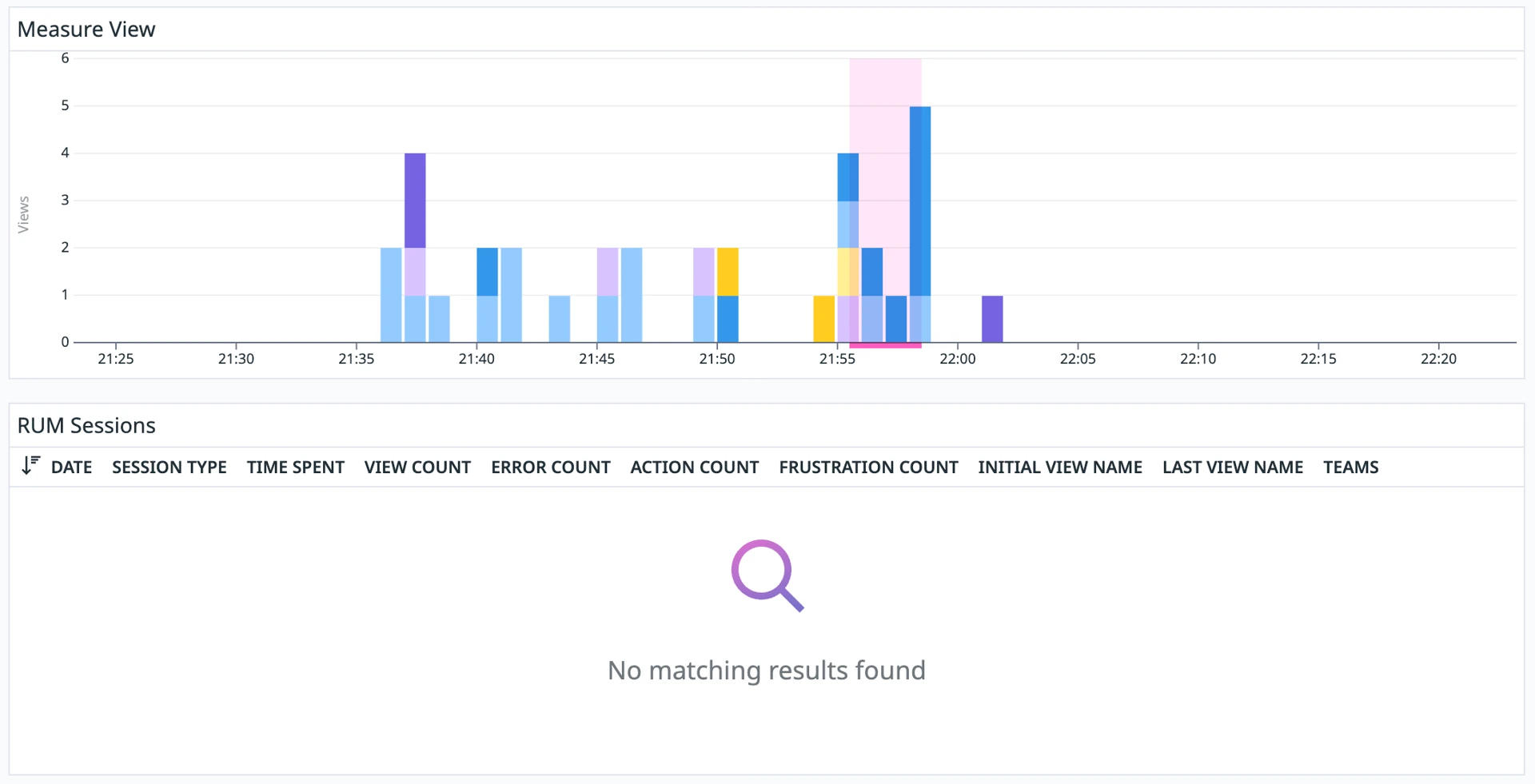Click the yellow bar just before 21:55
1535x784 pixels.
tap(823, 319)
